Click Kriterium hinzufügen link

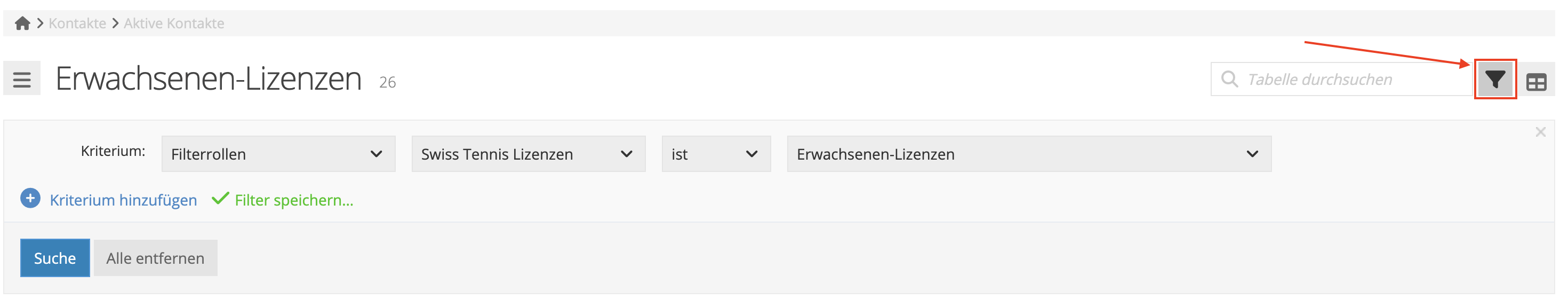[x=123, y=200]
